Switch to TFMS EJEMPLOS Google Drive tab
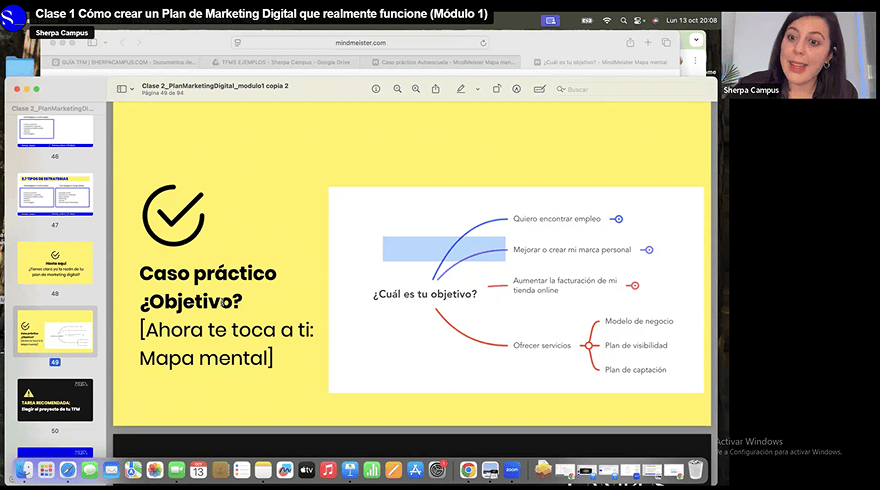 coord(281,62)
